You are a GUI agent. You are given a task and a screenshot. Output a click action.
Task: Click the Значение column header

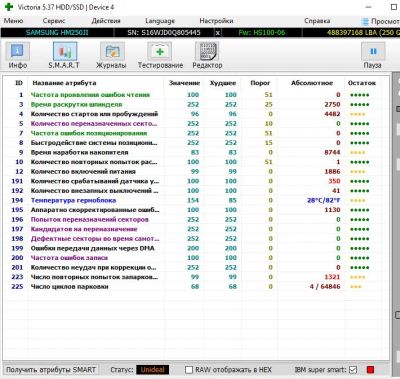(x=184, y=83)
